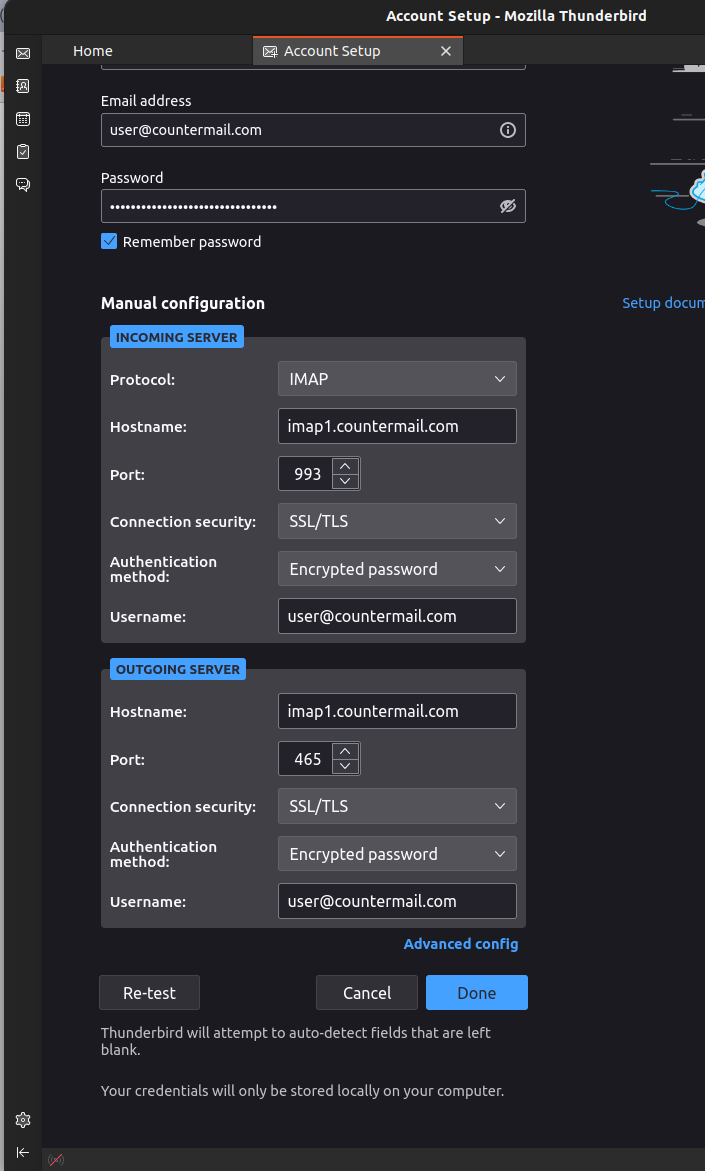Decrease the outgoing server port number
The width and height of the screenshot is (705, 1171).
click(345, 767)
